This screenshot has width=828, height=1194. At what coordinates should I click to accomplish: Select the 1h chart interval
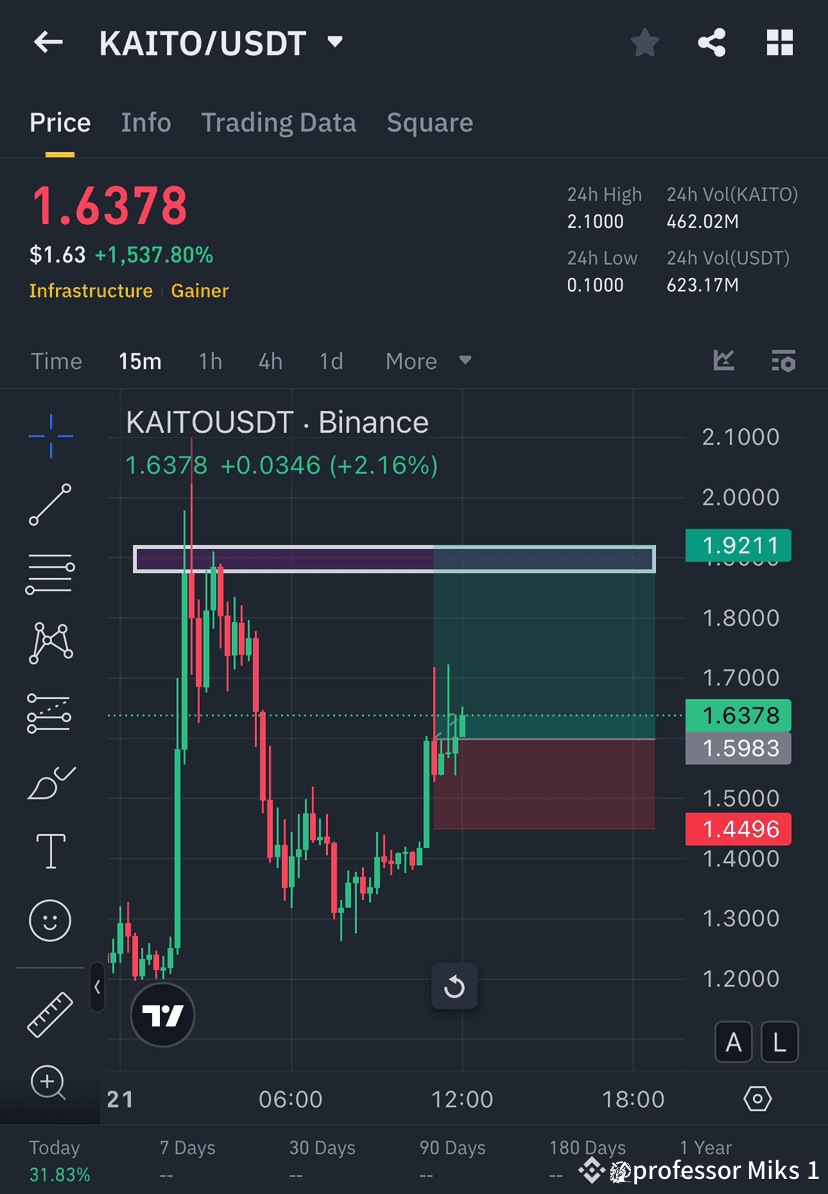click(210, 360)
